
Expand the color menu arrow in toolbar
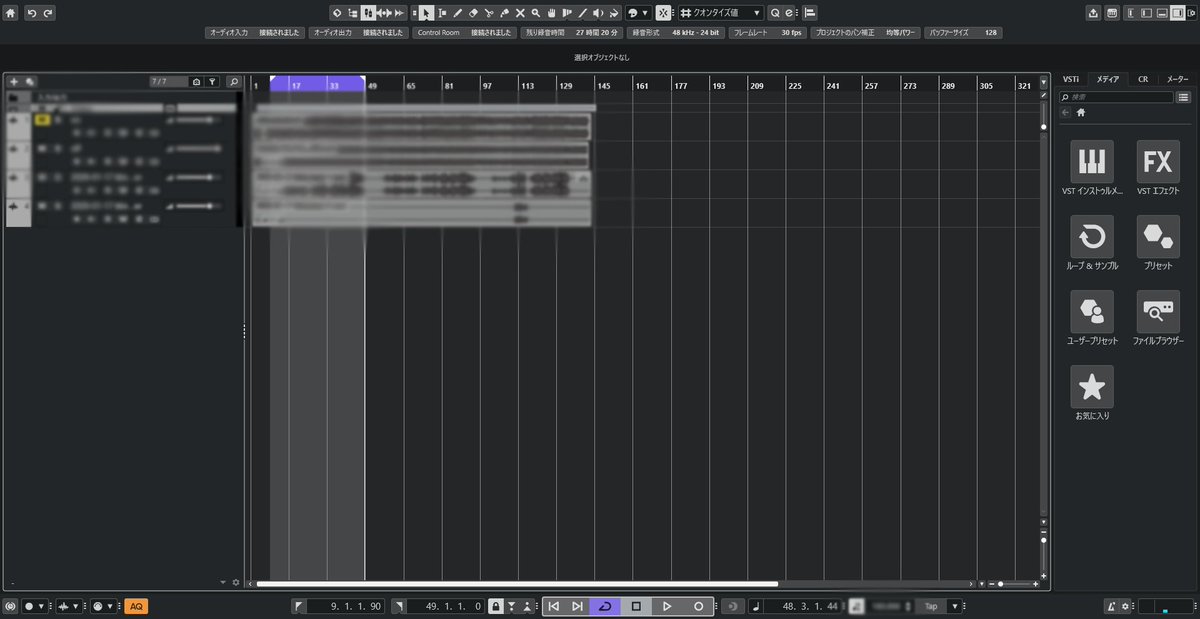644,13
